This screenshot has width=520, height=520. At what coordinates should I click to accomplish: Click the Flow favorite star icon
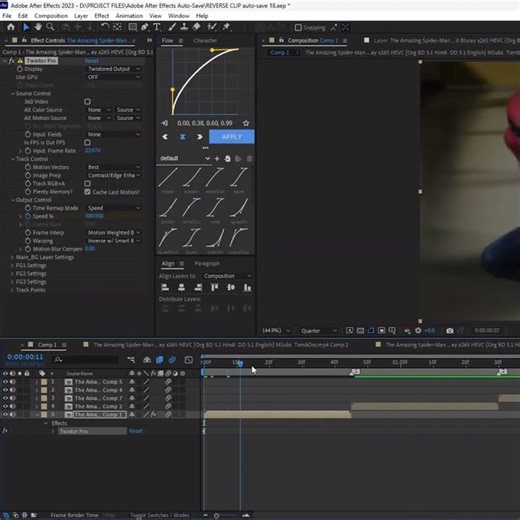tap(246, 123)
